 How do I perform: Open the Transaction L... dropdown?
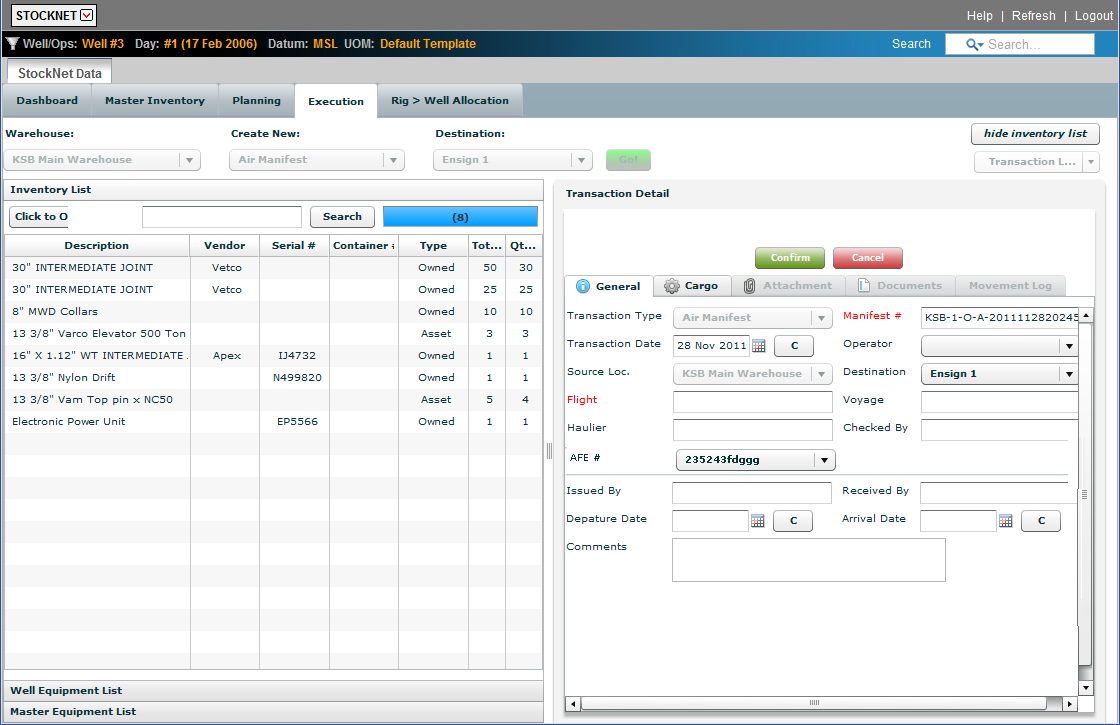pos(1091,162)
